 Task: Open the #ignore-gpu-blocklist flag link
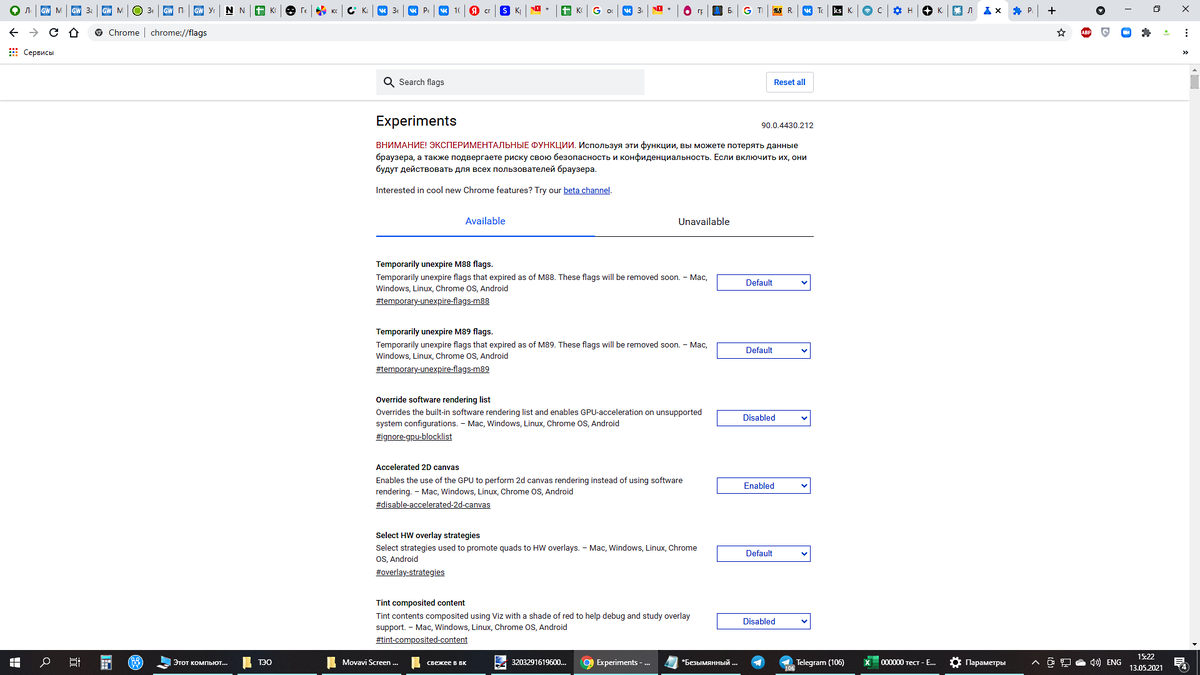click(413, 436)
